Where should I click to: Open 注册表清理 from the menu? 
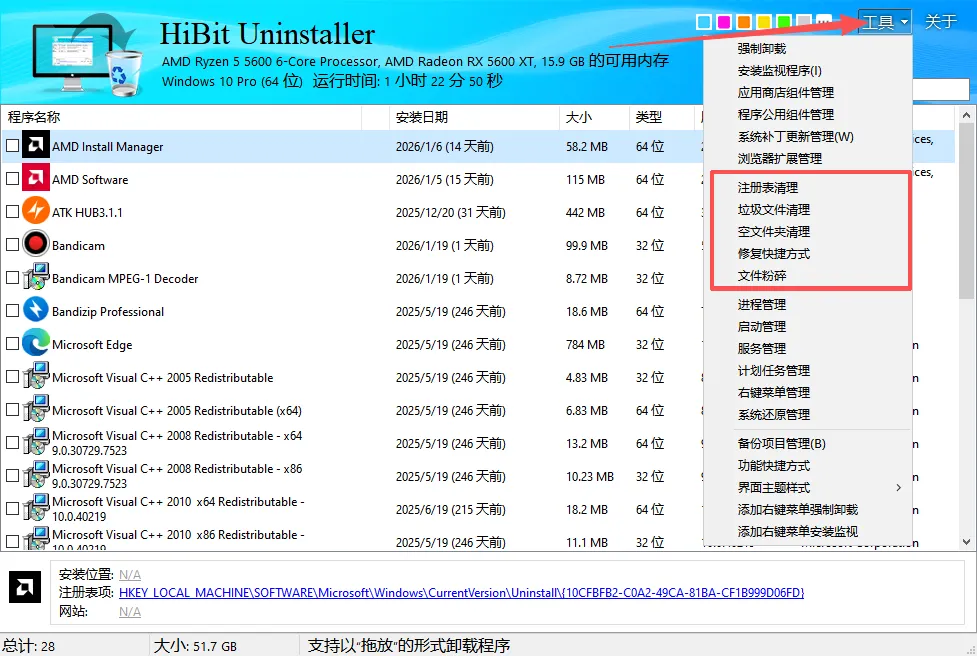pyautogui.click(x=768, y=188)
